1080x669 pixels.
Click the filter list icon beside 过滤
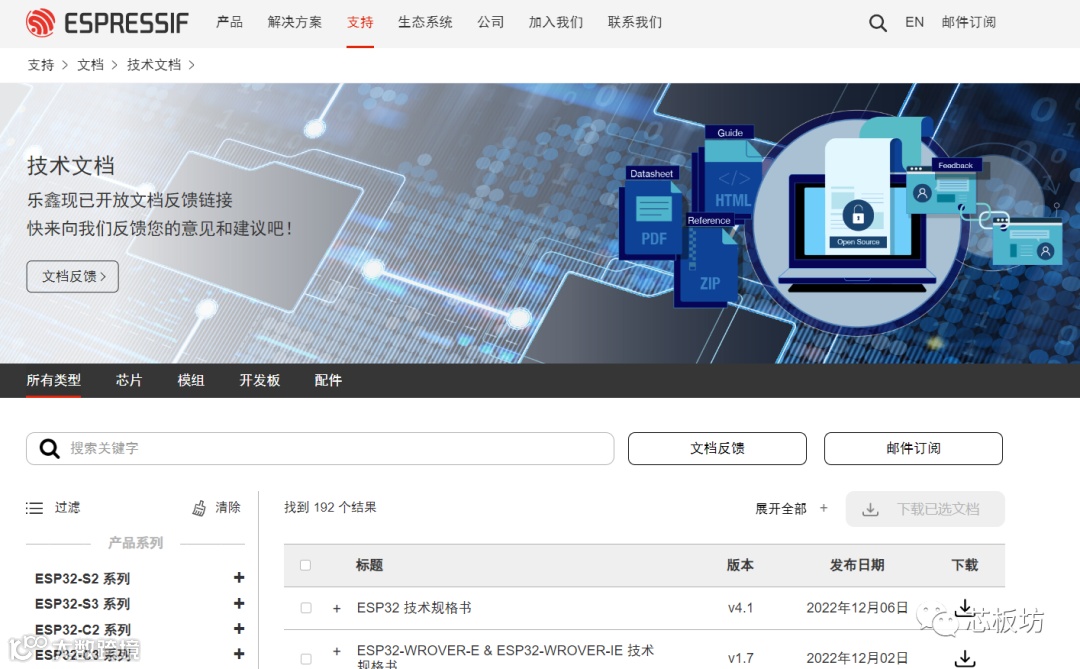click(x=34, y=508)
